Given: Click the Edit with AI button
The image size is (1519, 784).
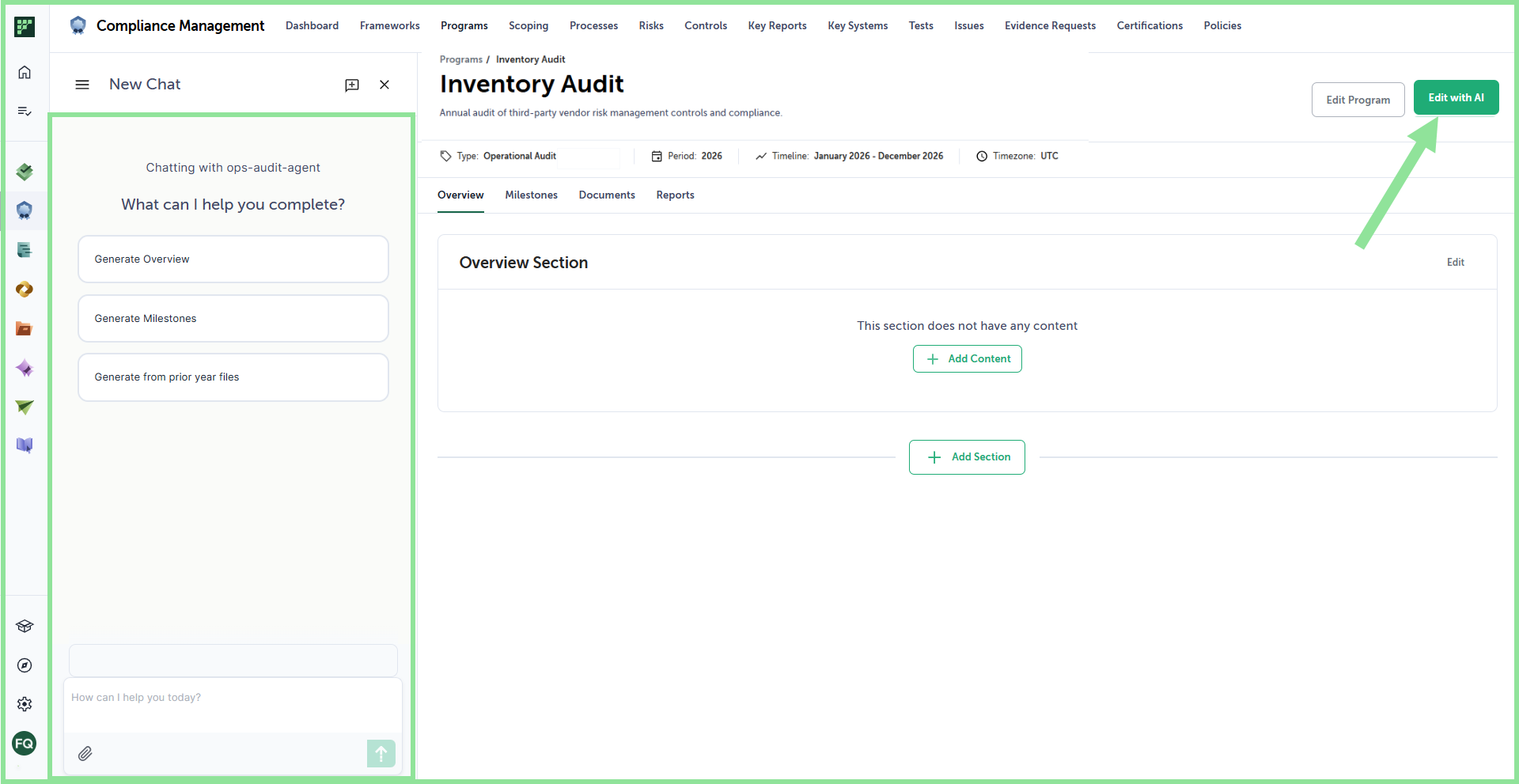Looking at the screenshot, I should [1456, 97].
